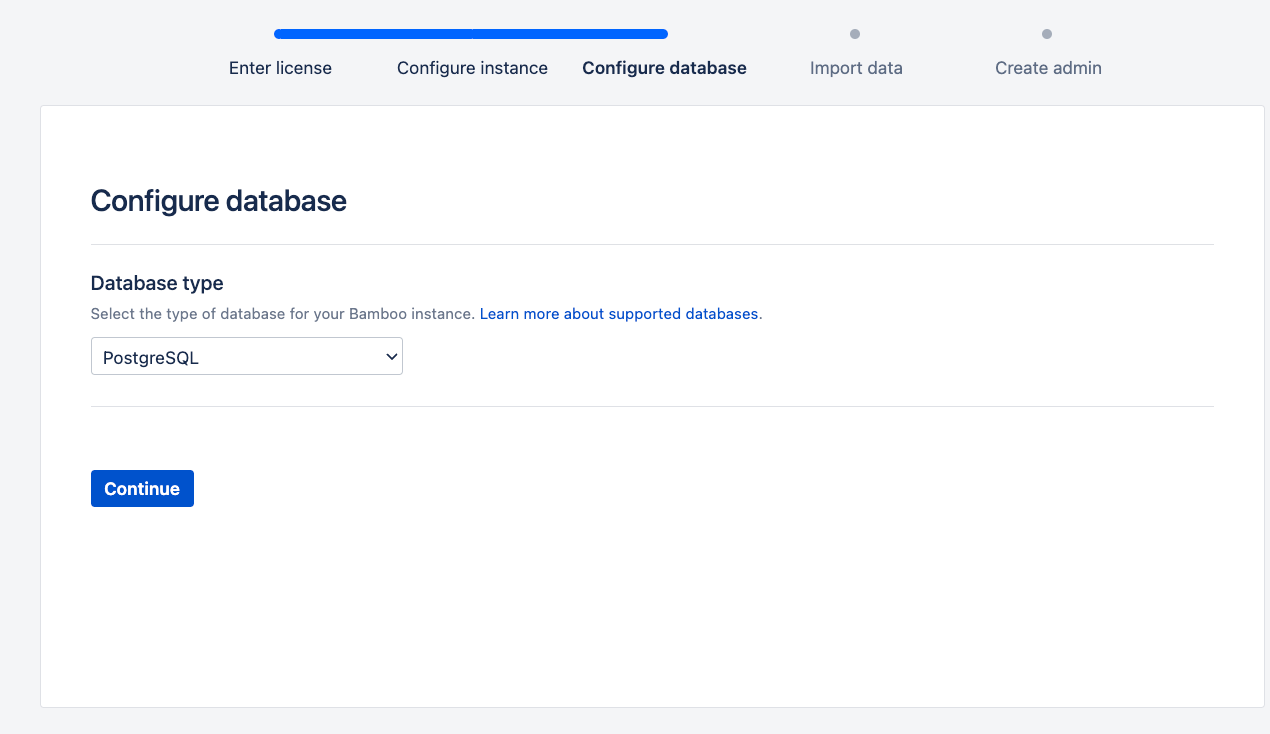
Task: Click the gray dot above Import data
Action: (x=855, y=34)
